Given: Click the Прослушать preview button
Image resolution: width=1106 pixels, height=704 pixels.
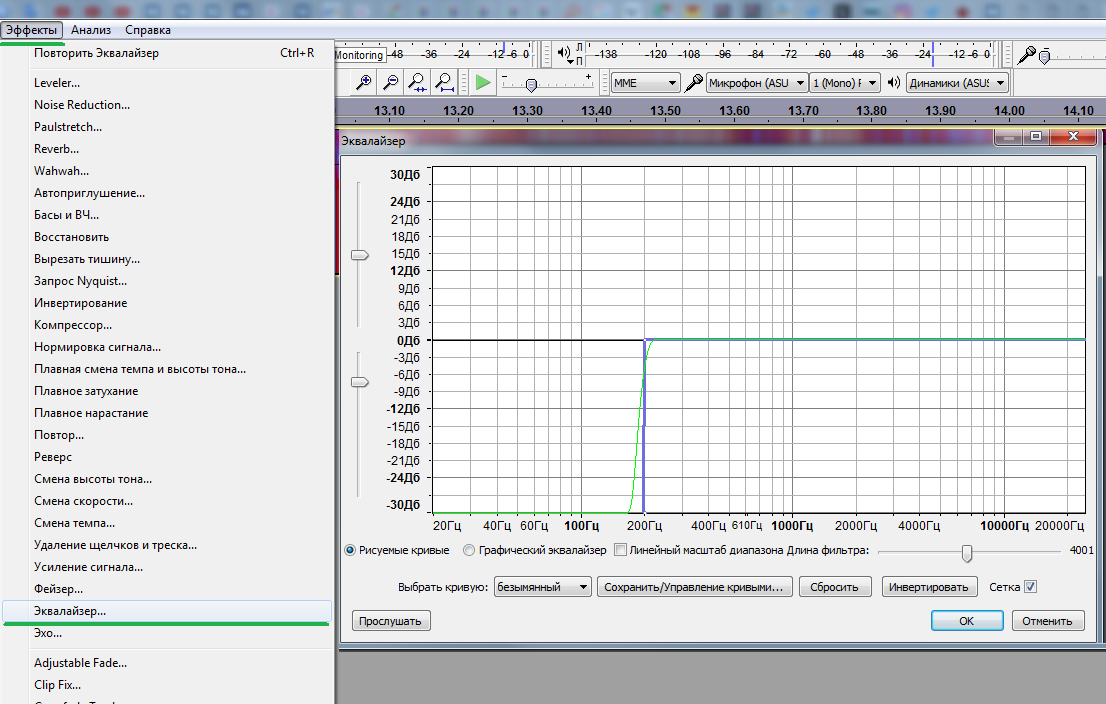Looking at the screenshot, I should coord(391,621).
